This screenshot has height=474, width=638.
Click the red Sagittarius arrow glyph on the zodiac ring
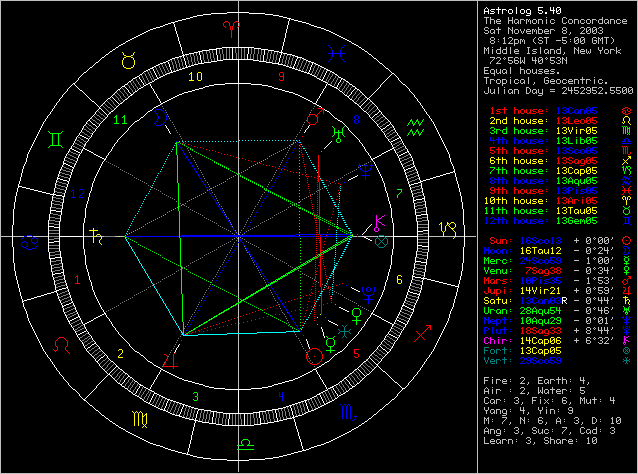tap(422, 333)
